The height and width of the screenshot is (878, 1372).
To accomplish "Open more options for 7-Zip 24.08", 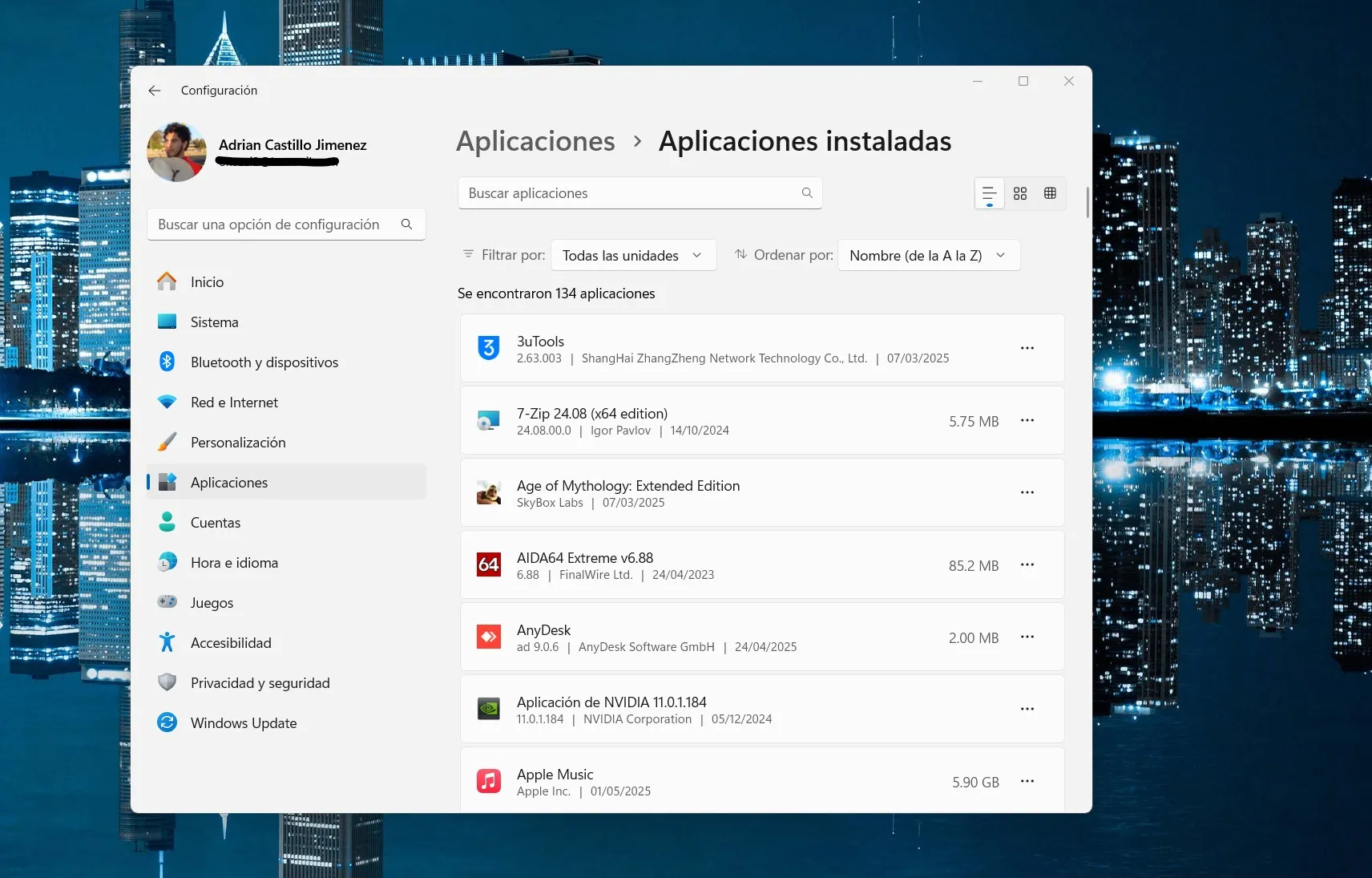I will 1027,420.
